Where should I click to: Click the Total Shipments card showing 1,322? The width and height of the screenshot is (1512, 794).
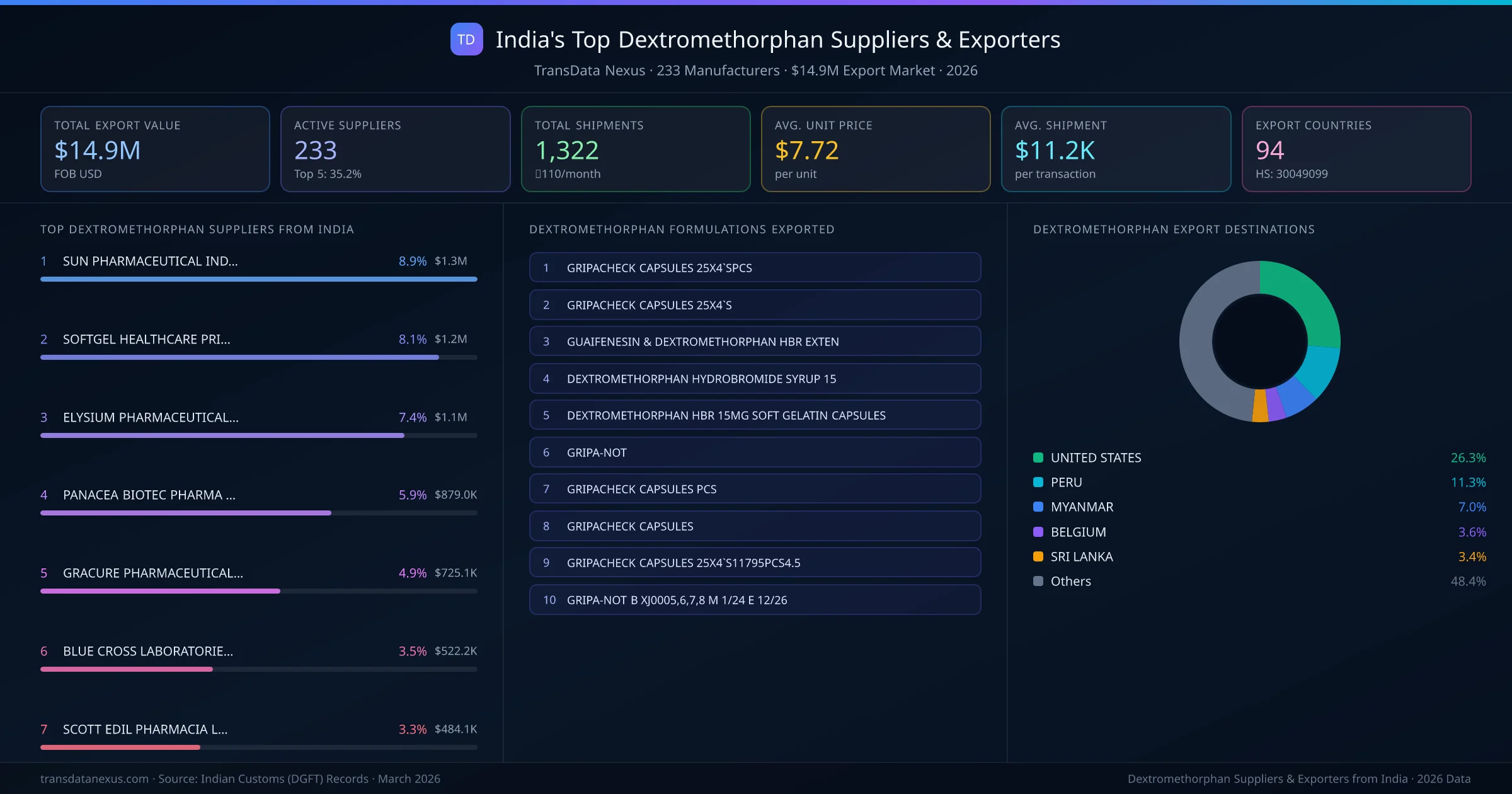point(635,149)
